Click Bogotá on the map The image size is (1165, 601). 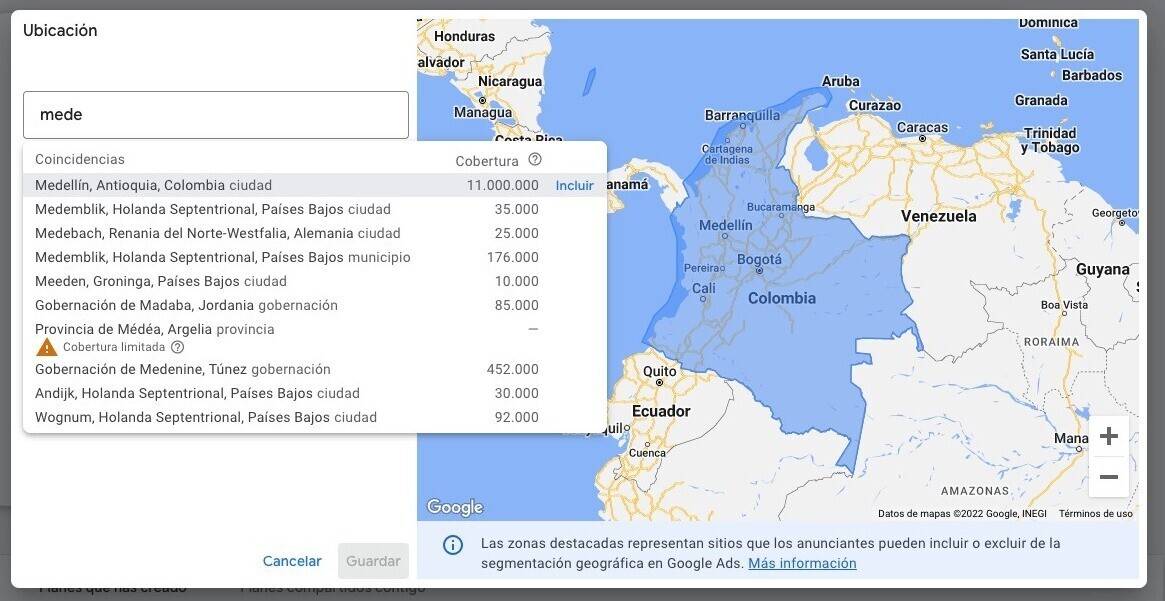tap(759, 260)
